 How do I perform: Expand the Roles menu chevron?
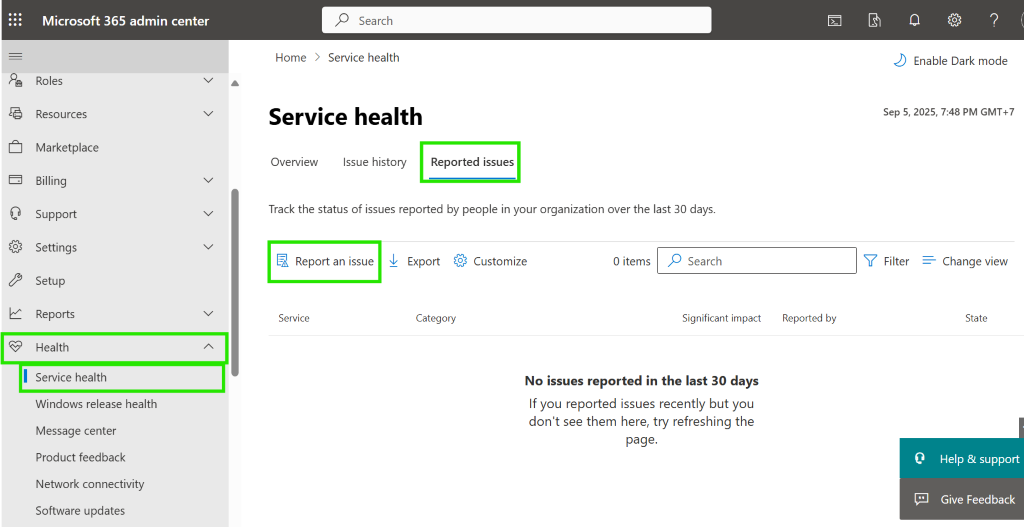pos(208,80)
